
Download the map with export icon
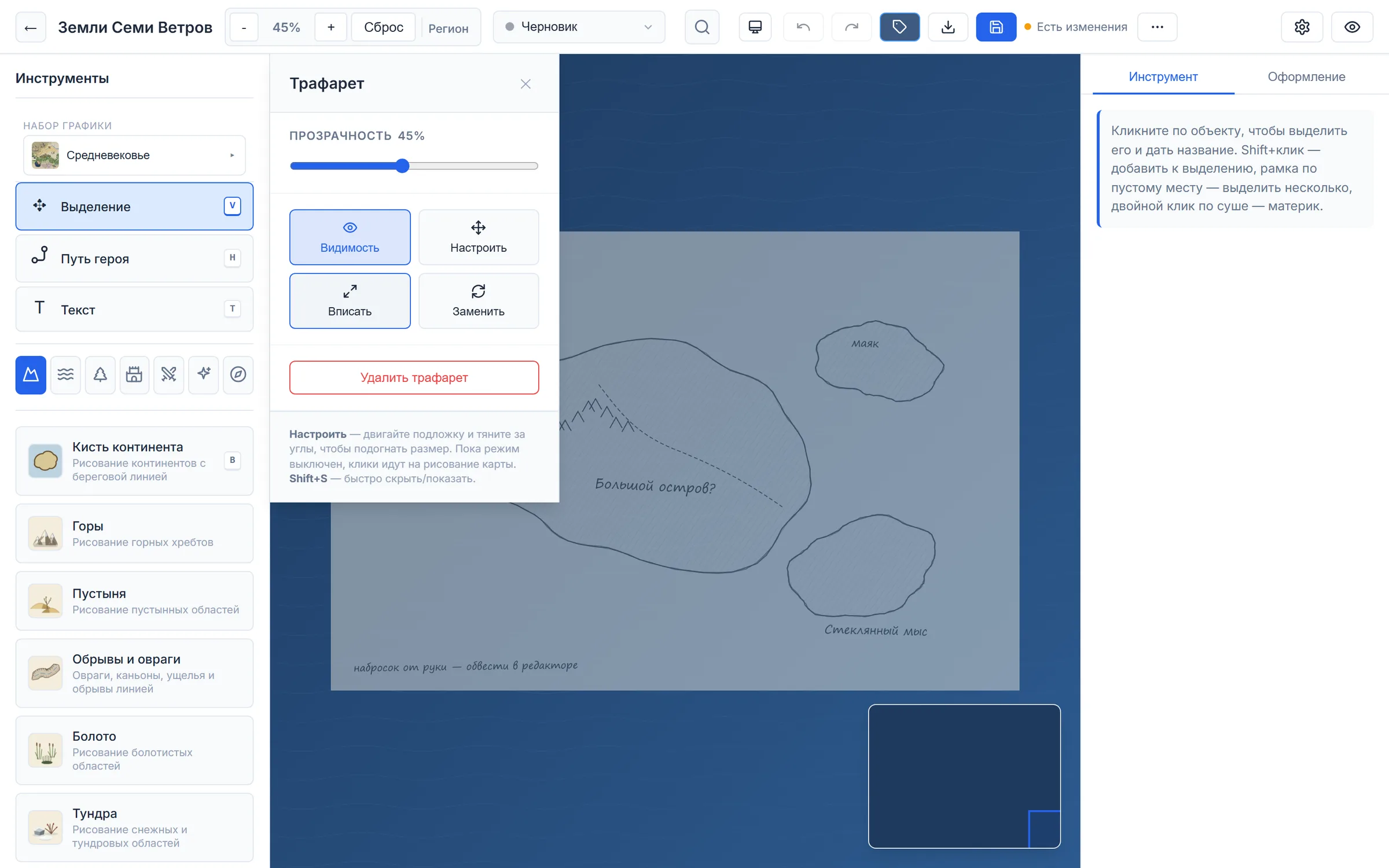tap(947, 27)
